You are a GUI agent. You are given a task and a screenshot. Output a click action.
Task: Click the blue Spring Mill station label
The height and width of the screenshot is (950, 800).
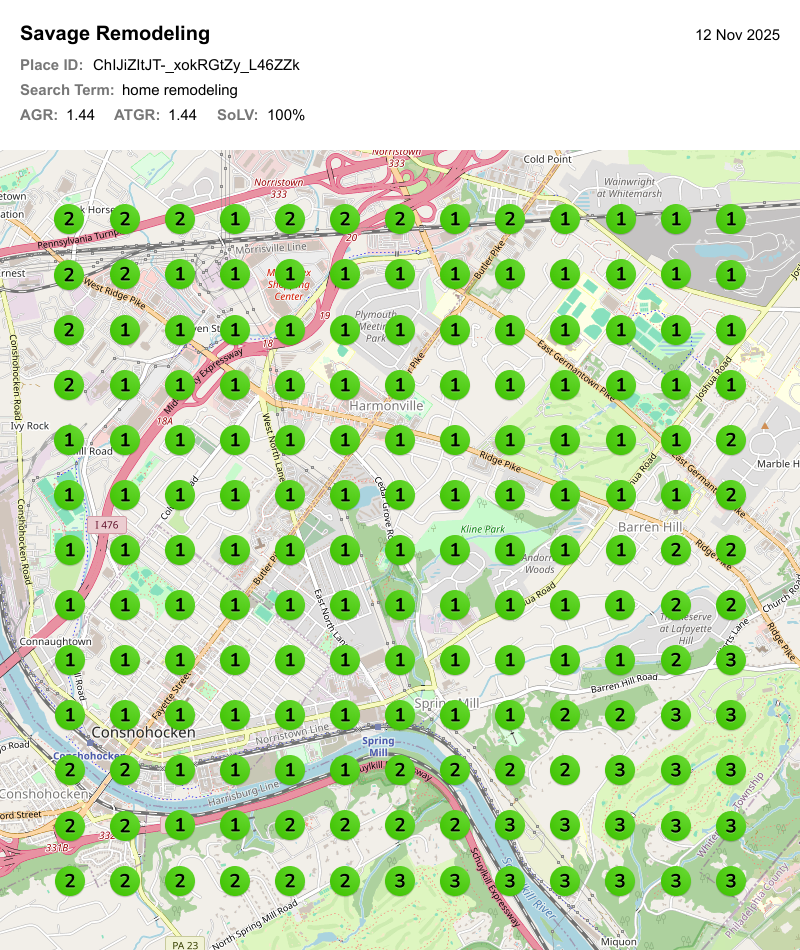pos(378,746)
